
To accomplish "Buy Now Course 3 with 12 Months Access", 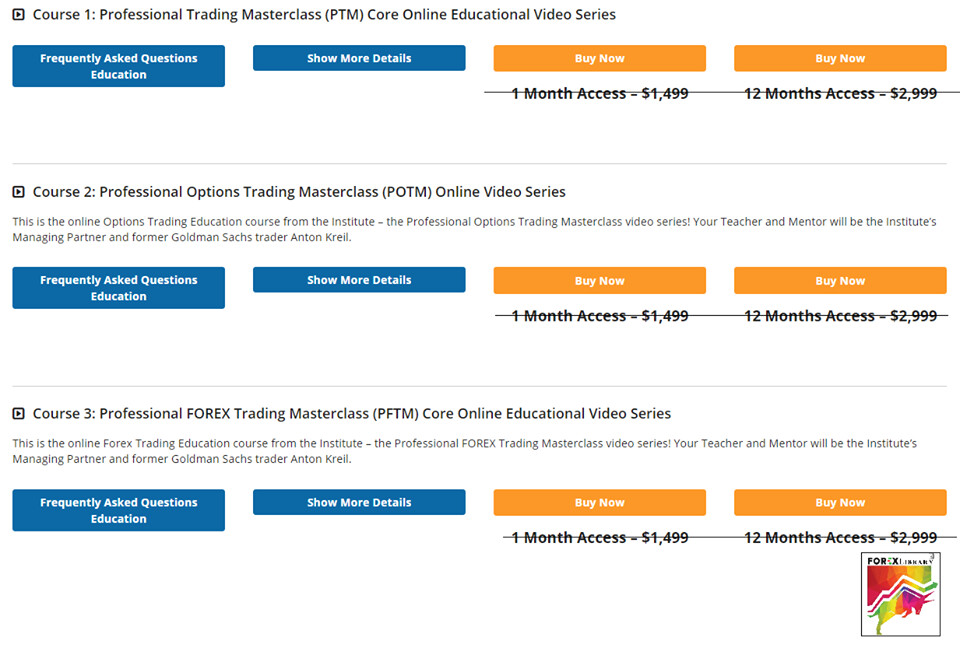I will point(840,502).
